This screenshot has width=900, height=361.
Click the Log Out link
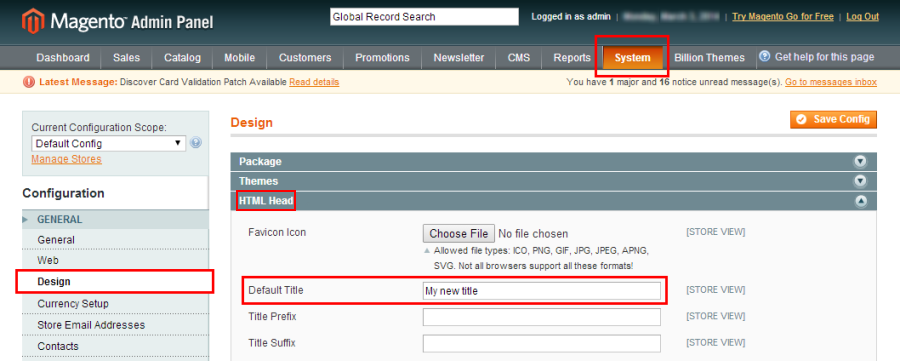click(863, 17)
